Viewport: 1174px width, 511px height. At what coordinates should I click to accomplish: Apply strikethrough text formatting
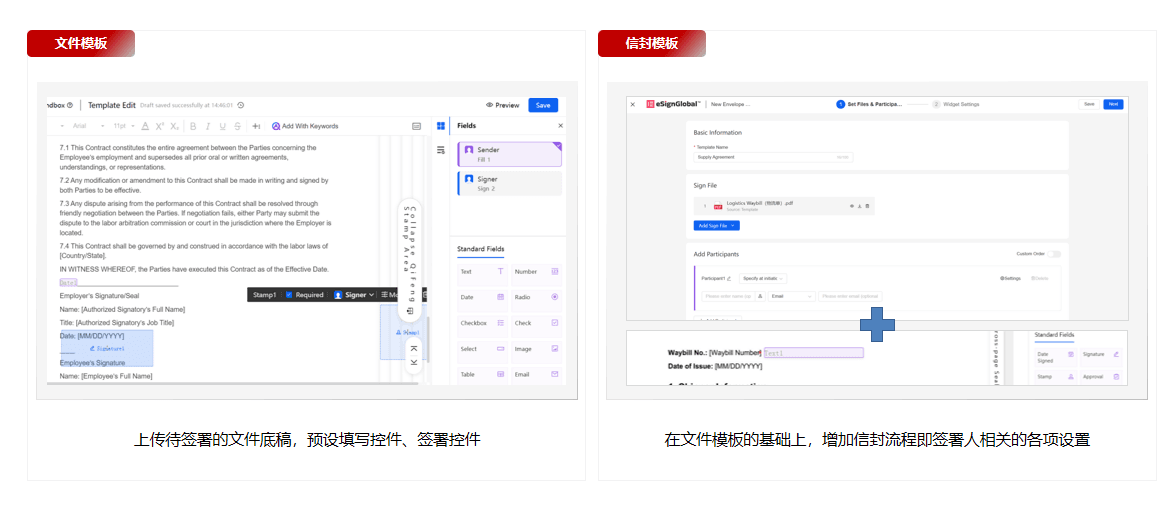(237, 126)
